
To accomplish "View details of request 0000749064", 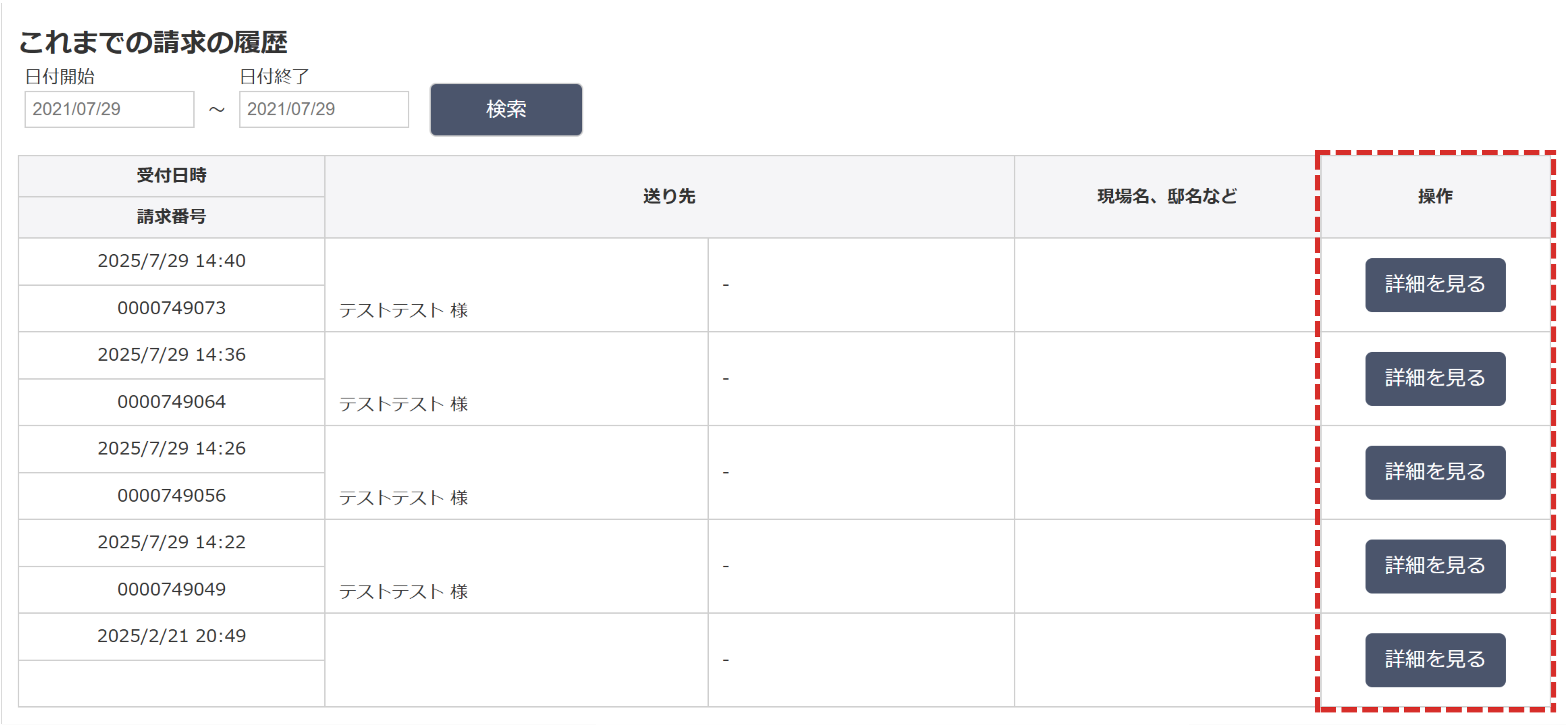I will 1435,379.
